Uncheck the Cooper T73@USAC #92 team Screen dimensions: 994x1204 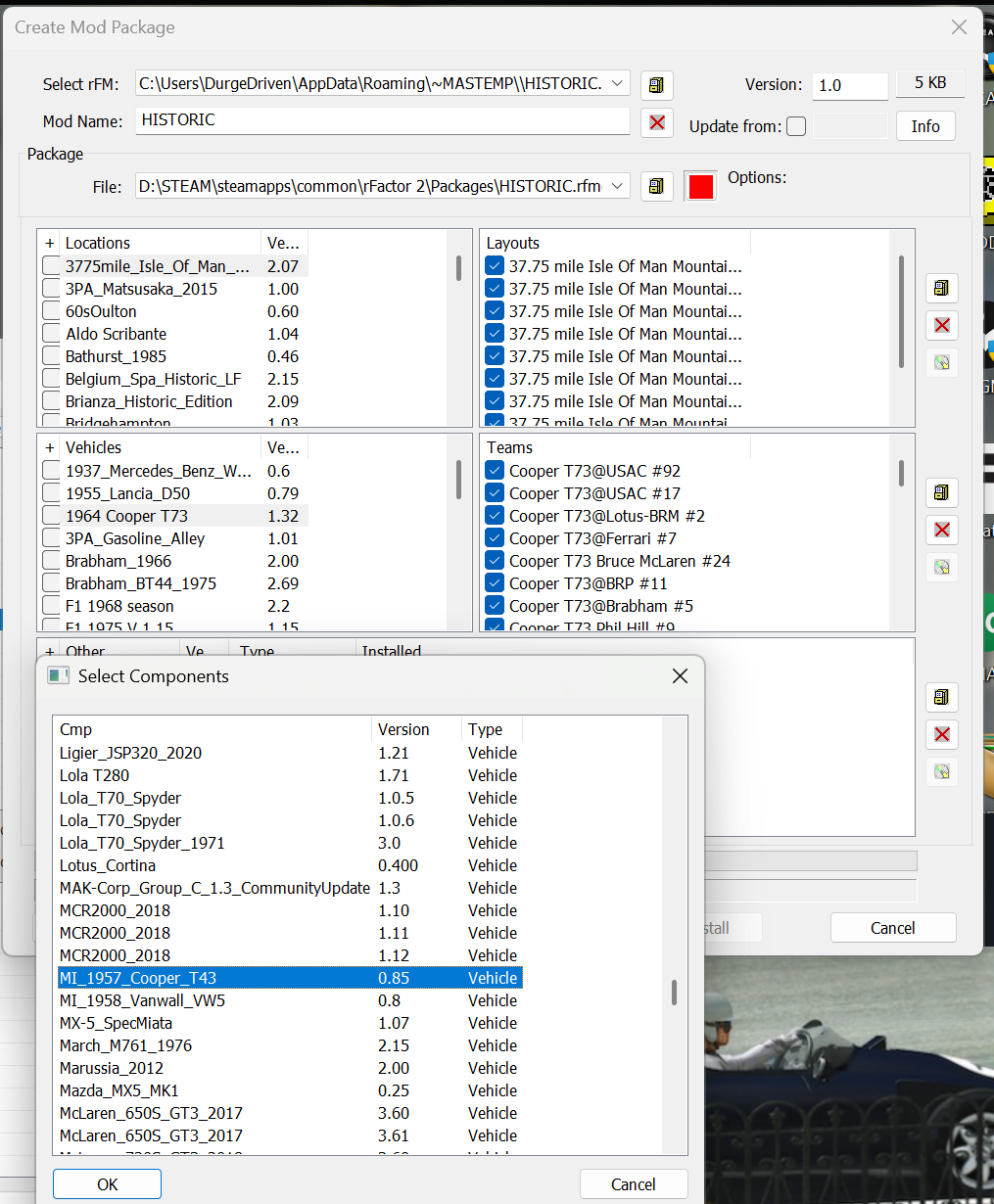pos(495,471)
